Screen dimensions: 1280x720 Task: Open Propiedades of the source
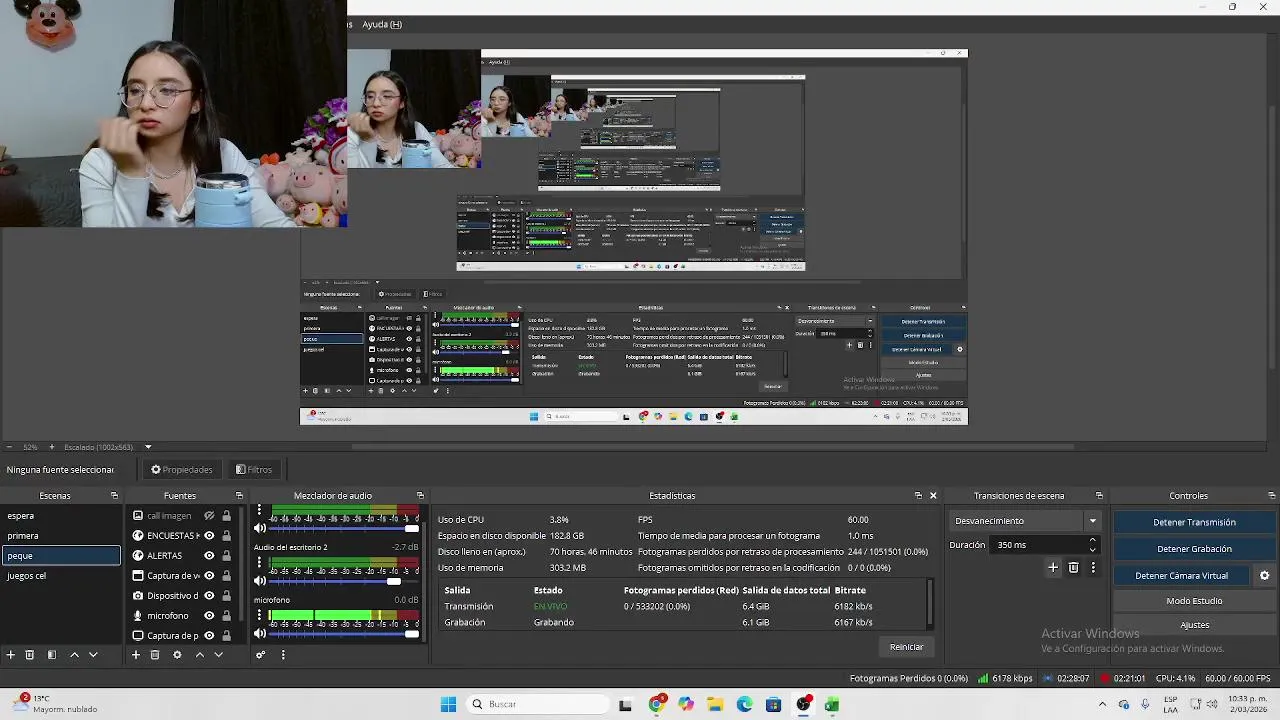[182, 470]
